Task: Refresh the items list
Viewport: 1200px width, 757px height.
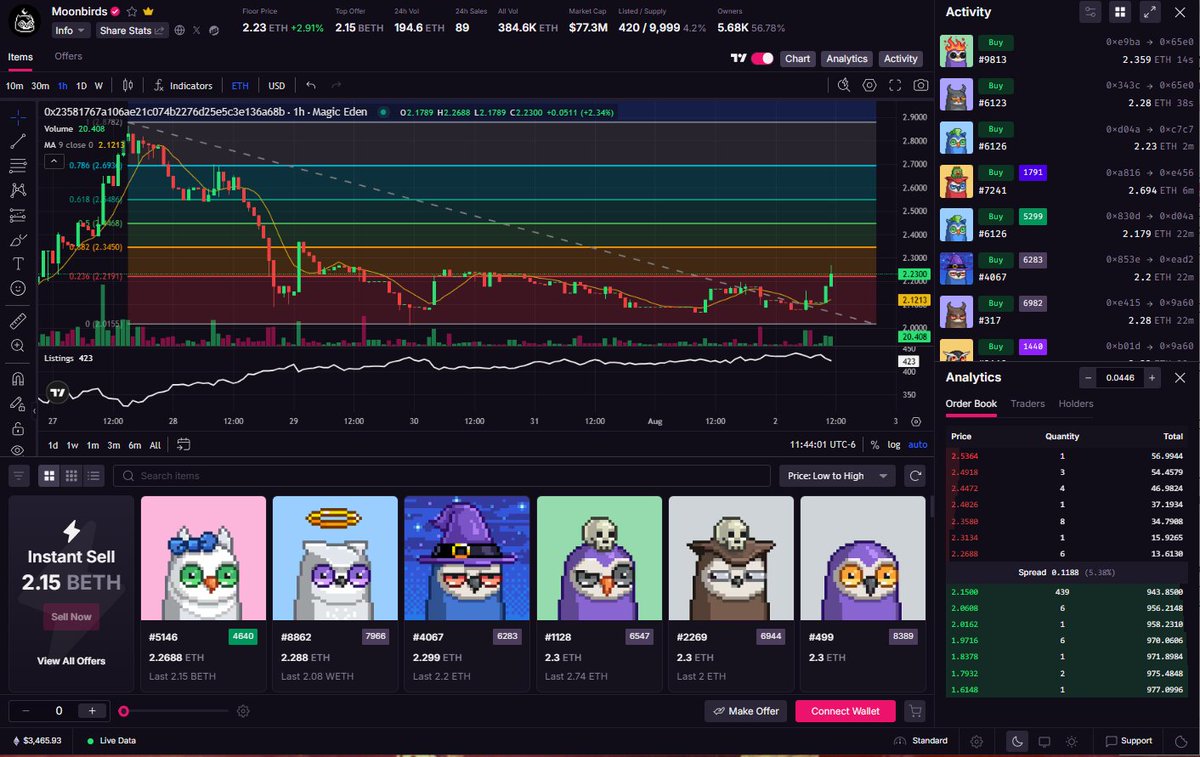Action: (x=914, y=476)
